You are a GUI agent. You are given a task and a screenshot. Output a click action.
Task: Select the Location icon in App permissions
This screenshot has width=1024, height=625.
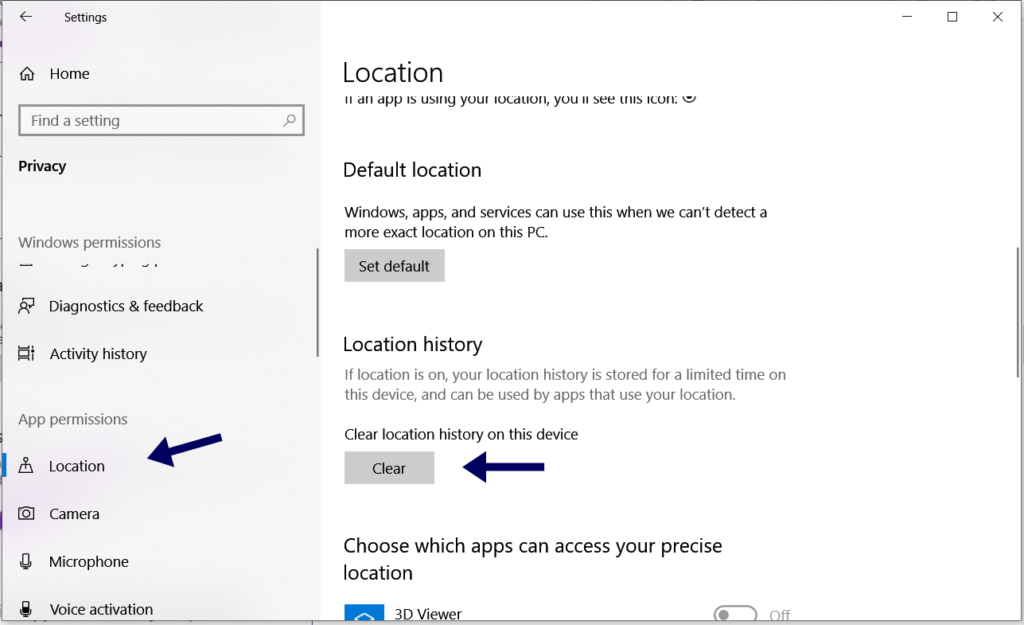tap(25, 465)
